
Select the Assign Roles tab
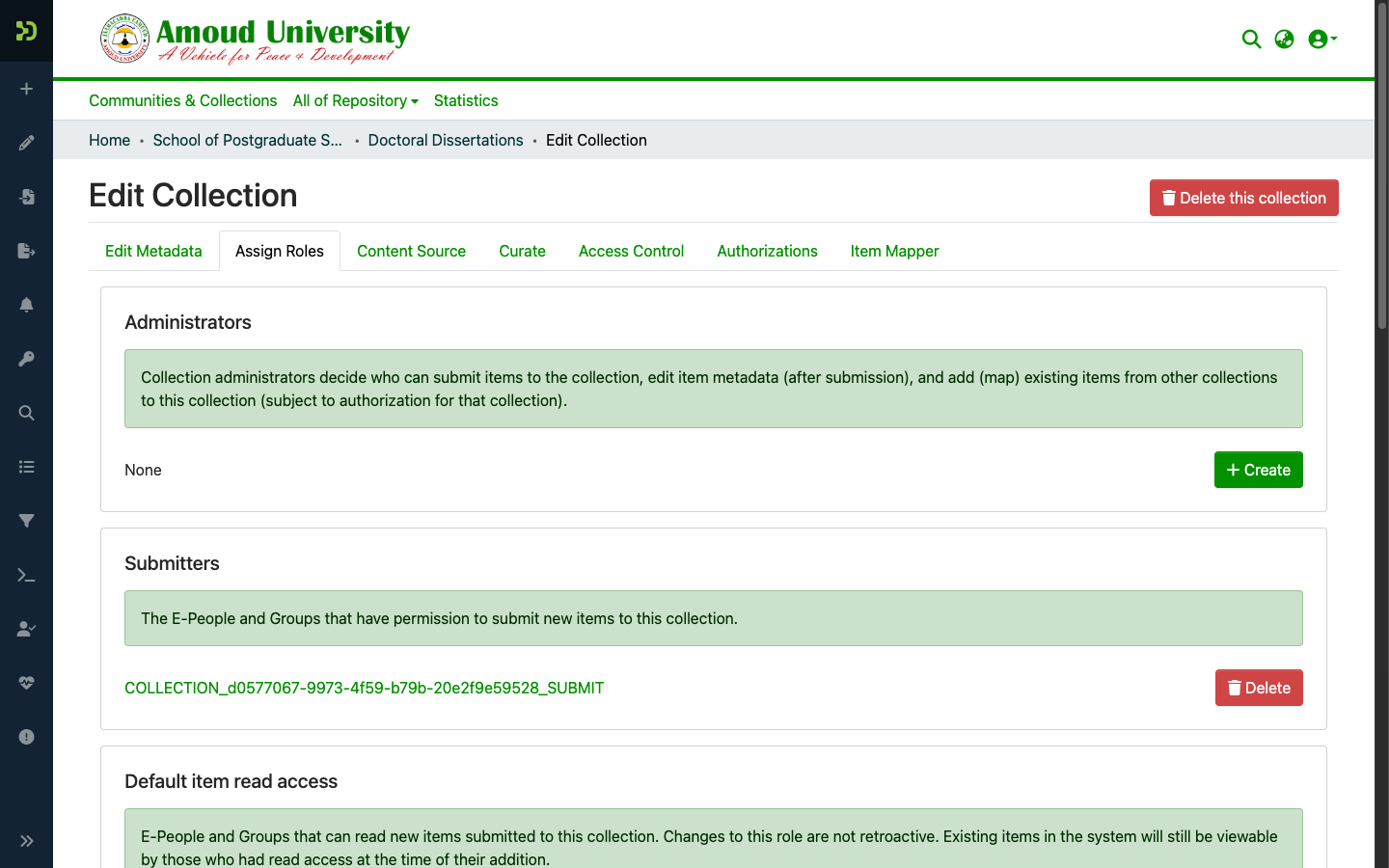[280, 251]
